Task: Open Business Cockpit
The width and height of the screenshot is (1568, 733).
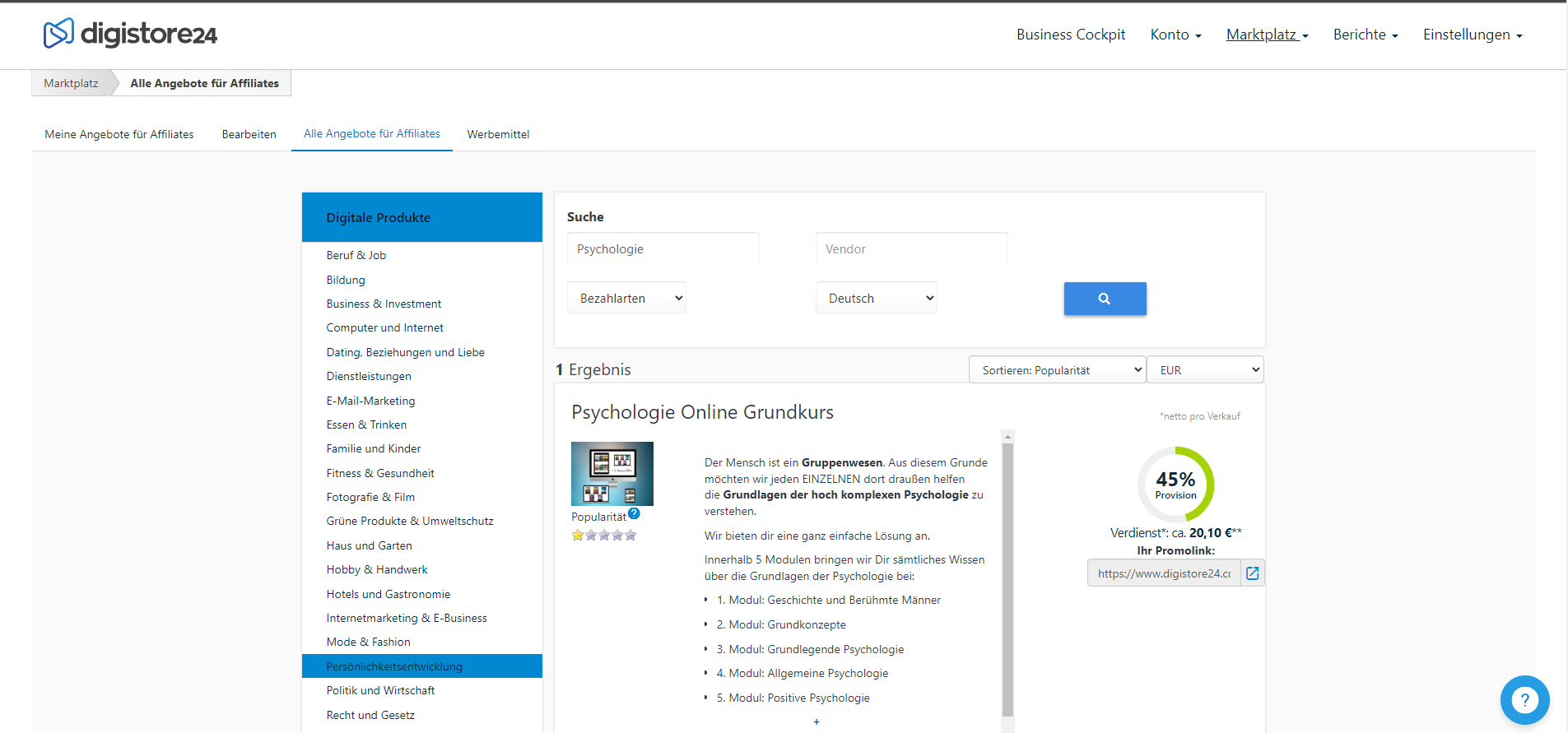Action: click(1071, 35)
